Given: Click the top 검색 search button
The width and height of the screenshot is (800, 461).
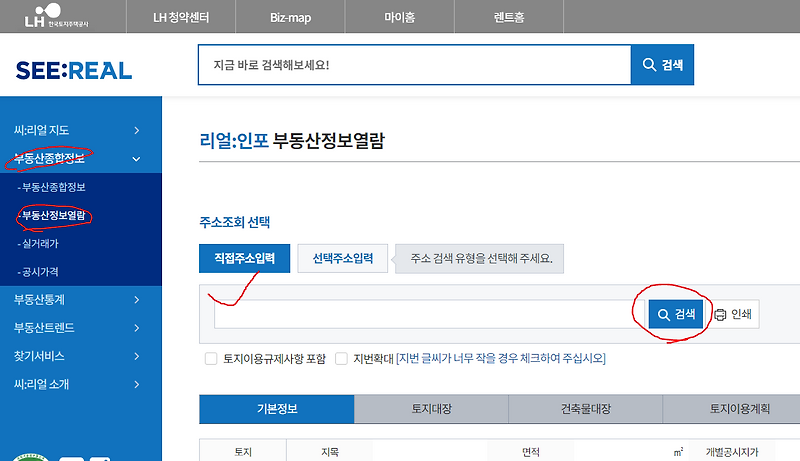Looking at the screenshot, I should 662,65.
